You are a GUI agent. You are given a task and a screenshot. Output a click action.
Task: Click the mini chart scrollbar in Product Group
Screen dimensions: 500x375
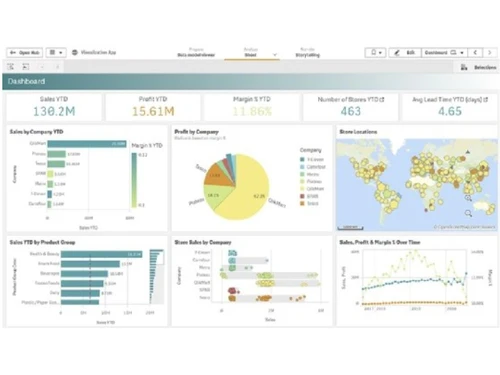pos(157,276)
